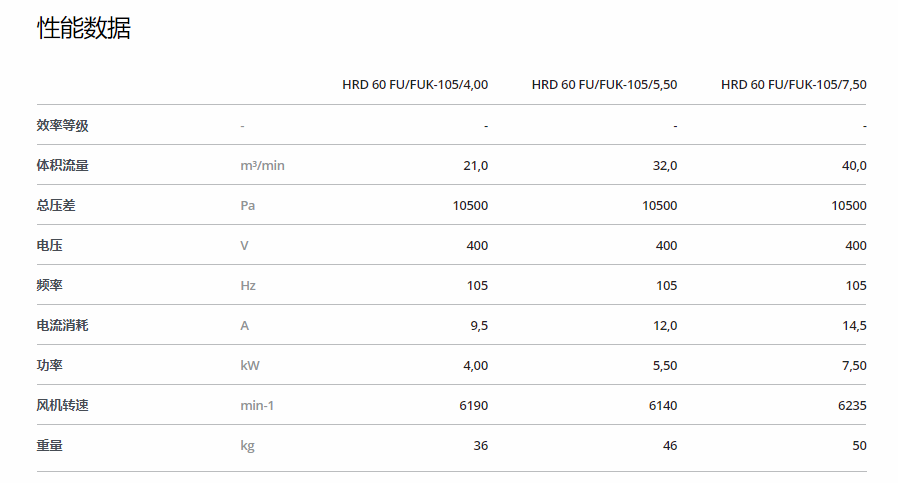Click the 性能数据 heading
The height and width of the screenshot is (483, 898).
click(x=84, y=28)
